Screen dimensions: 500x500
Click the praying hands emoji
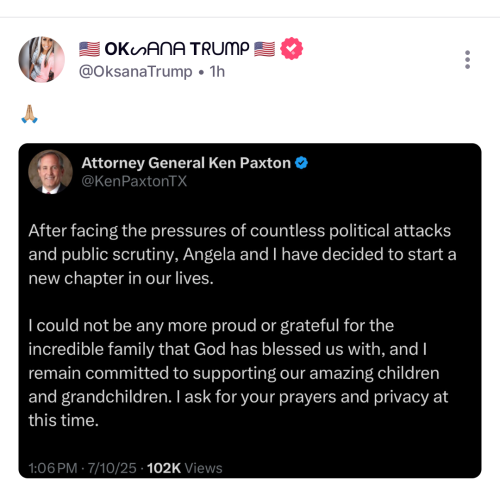tap(29, 114)
